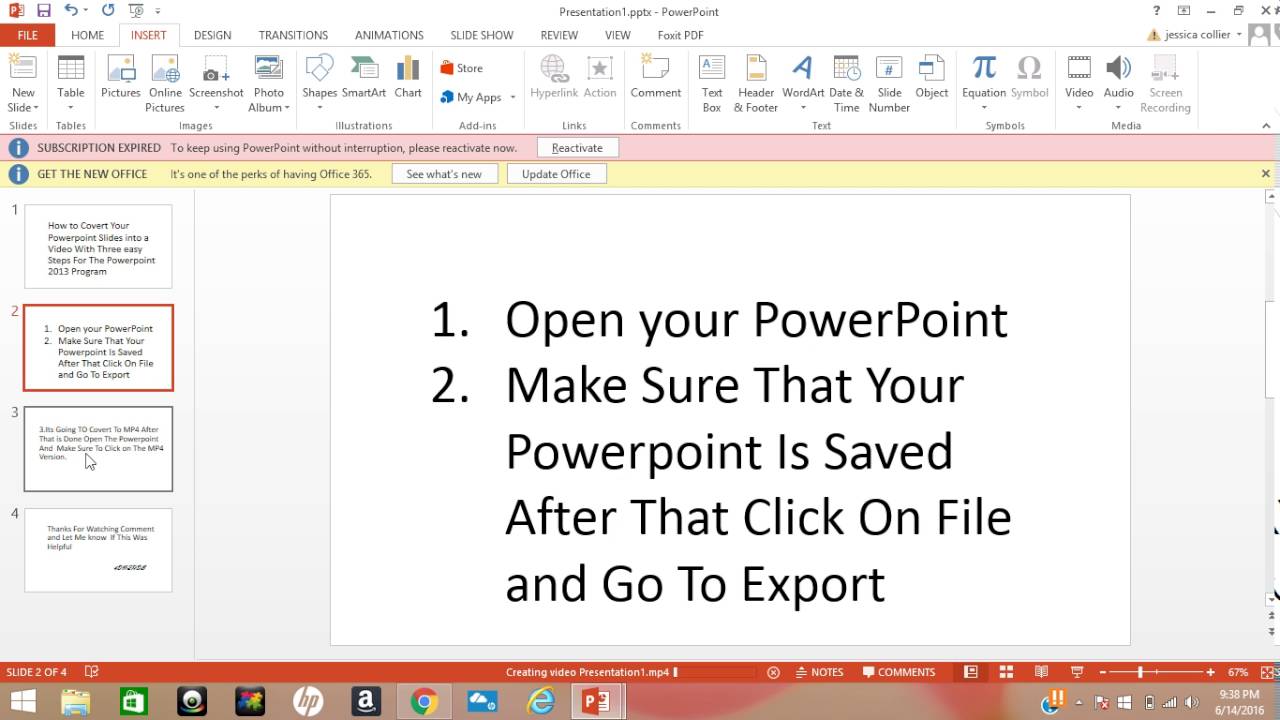Image resolution: width=1280 pixels, height=720 pixels.
Task: Open the Ribbon Display Options menu
Action: tap(1184, 11)
